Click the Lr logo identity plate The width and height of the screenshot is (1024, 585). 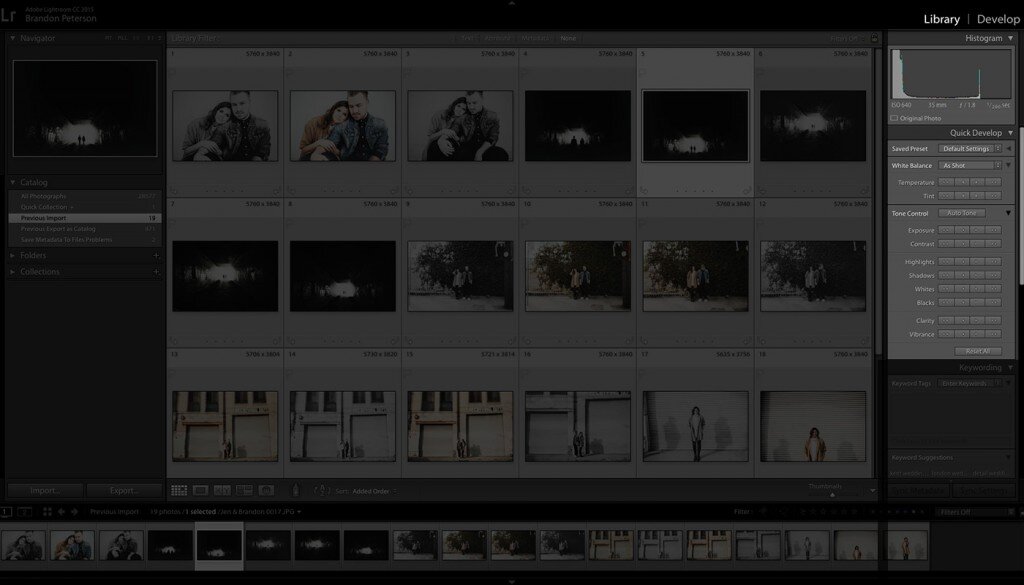click(x=8, y=14)
